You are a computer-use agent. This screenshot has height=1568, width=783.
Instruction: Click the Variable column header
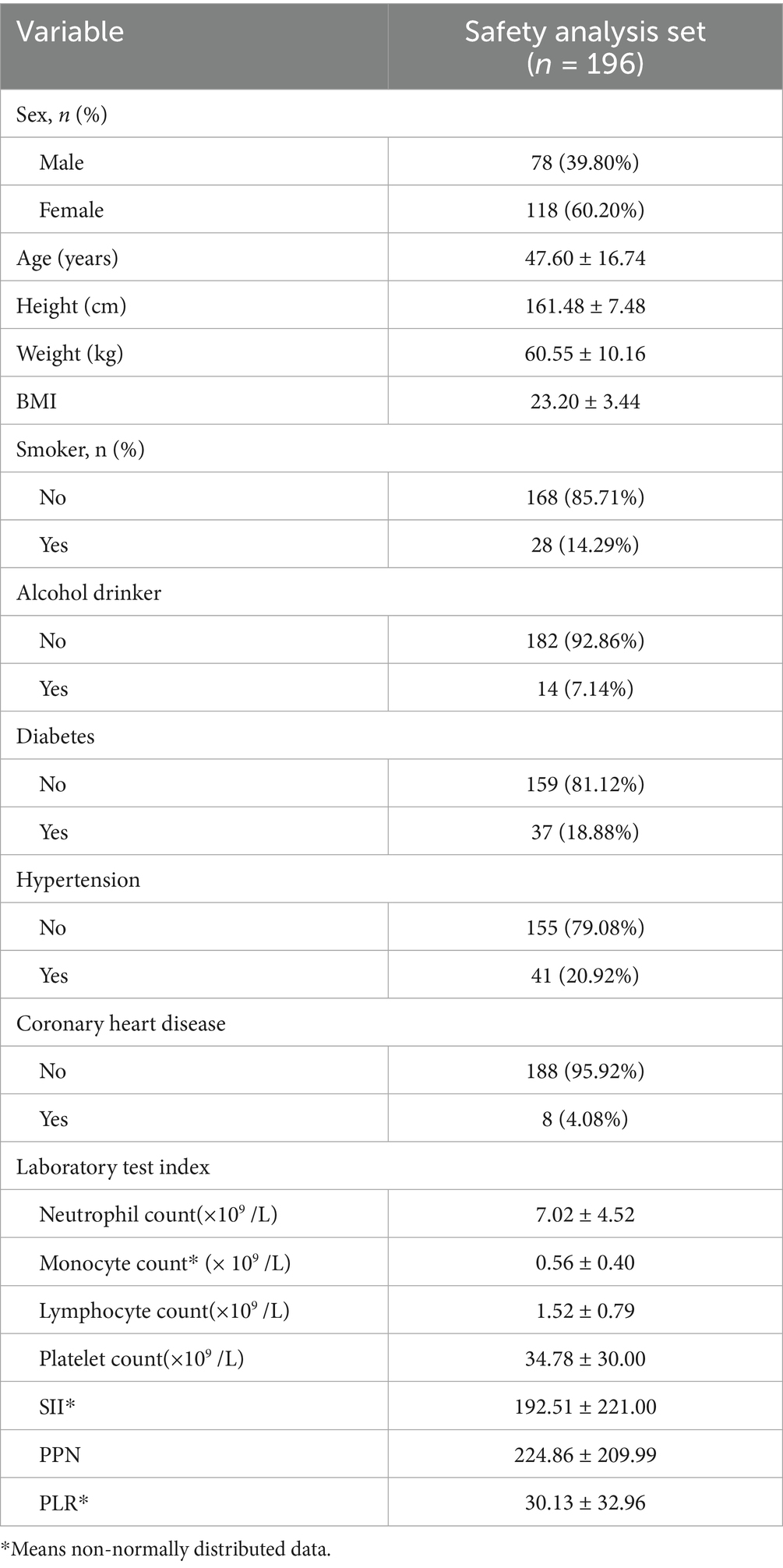click(70, 32)
